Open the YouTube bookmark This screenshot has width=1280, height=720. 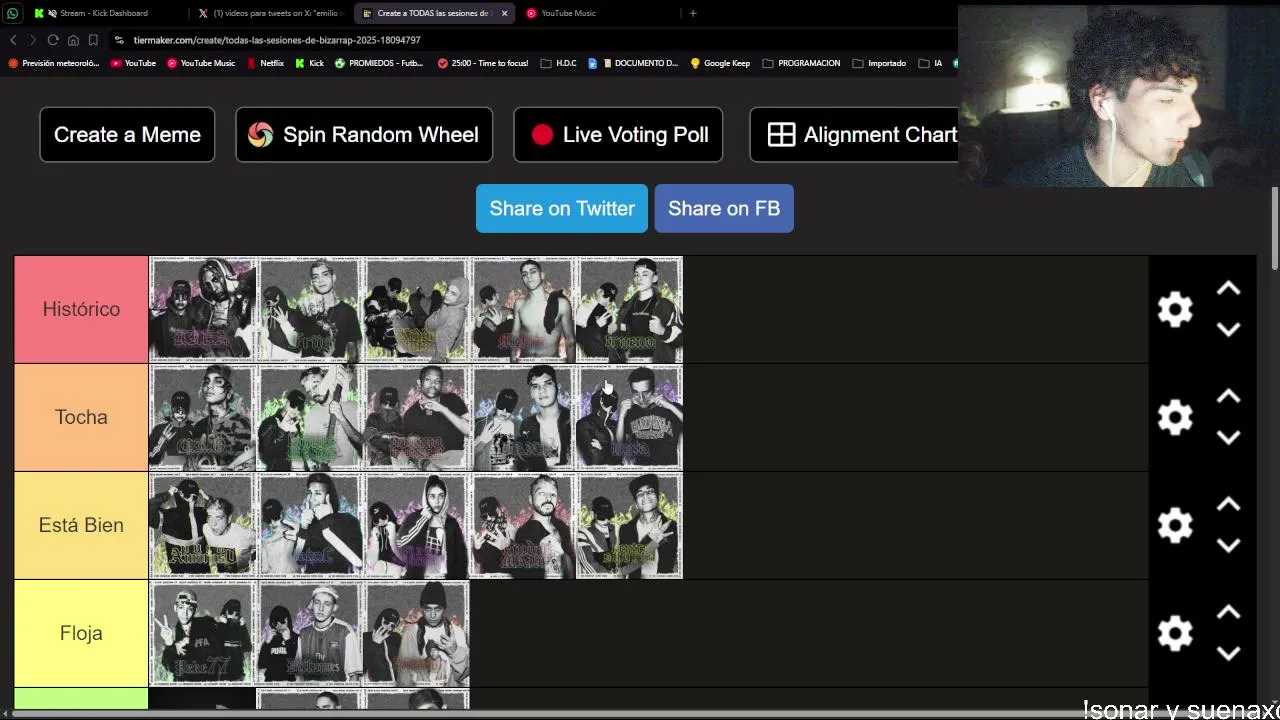[x=133, y=63]
